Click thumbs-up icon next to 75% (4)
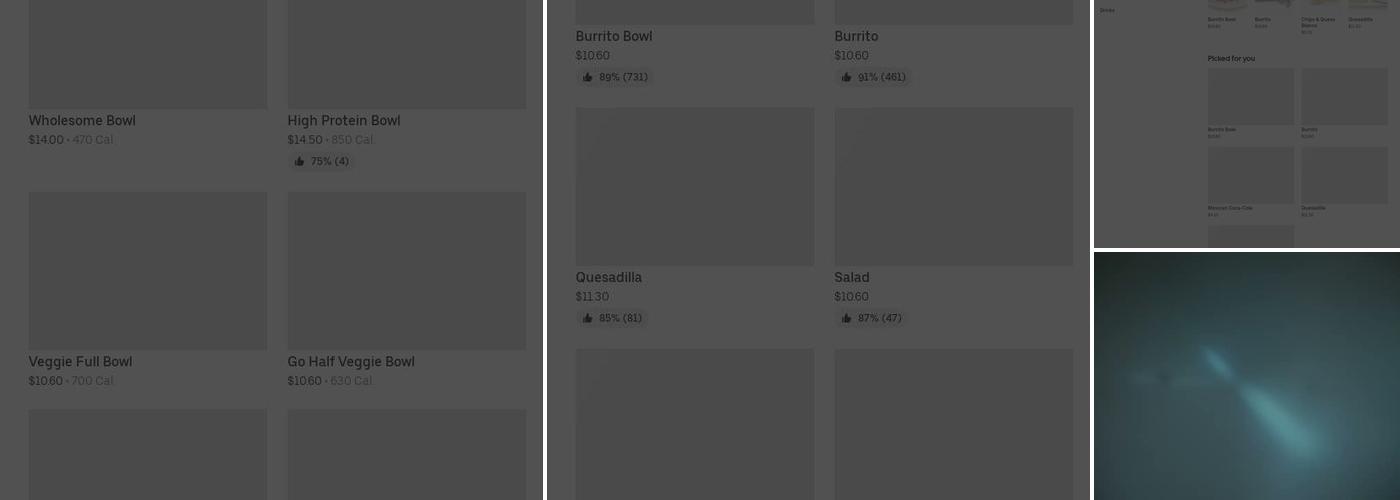The height and width of the screenshot is (500, 1400). pyautogui.click(x=299, y=162)
